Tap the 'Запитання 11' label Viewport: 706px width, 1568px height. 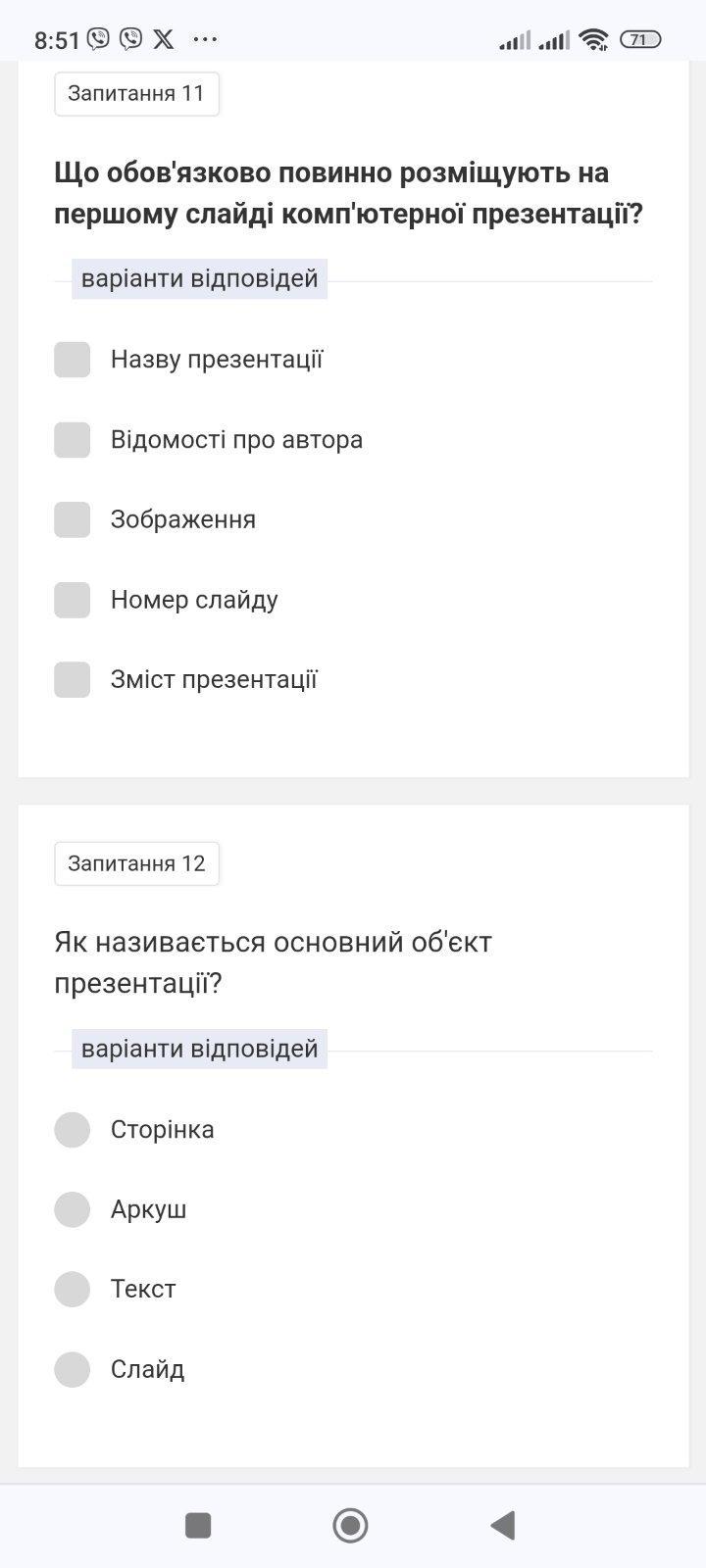click(x=136, y=94)
